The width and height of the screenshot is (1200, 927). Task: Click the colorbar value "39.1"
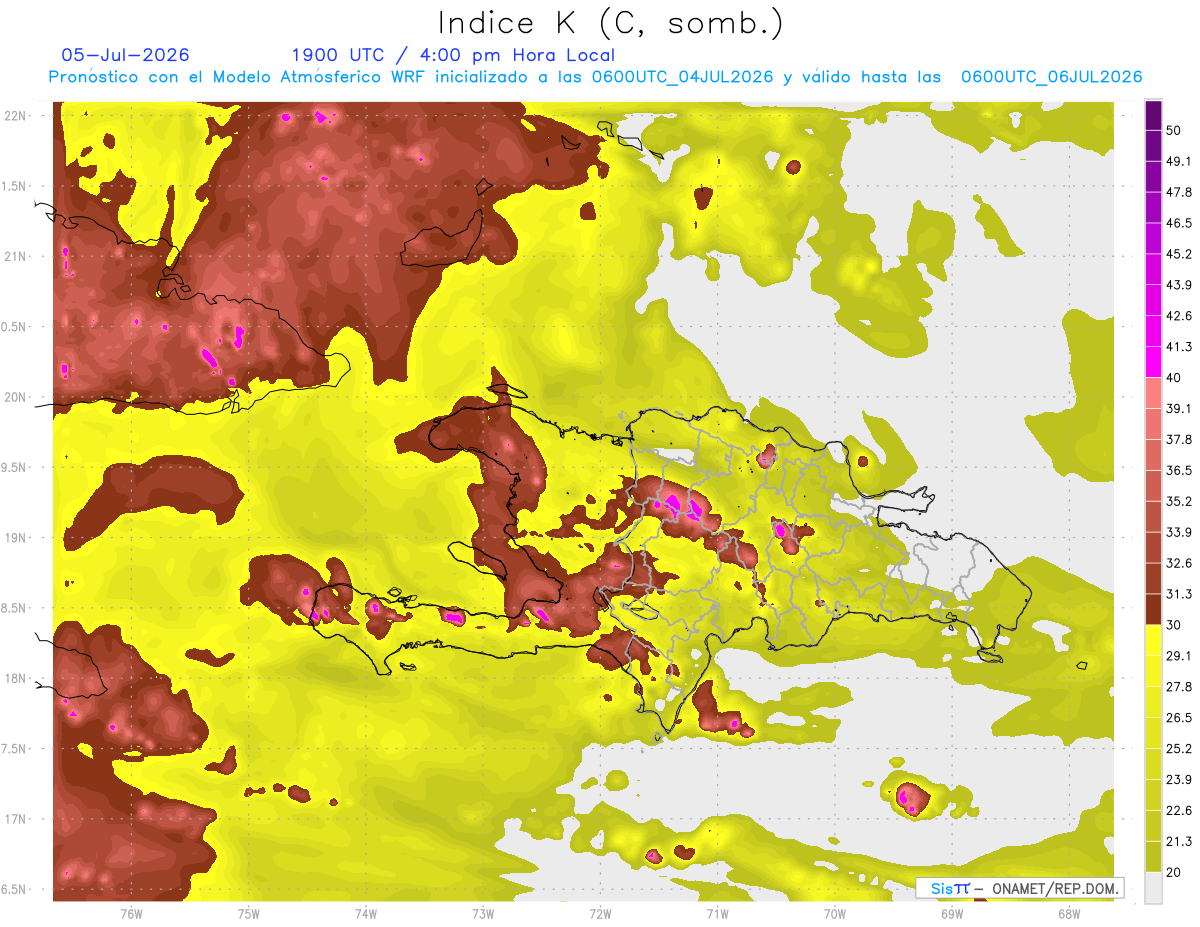click(1179, 408)
